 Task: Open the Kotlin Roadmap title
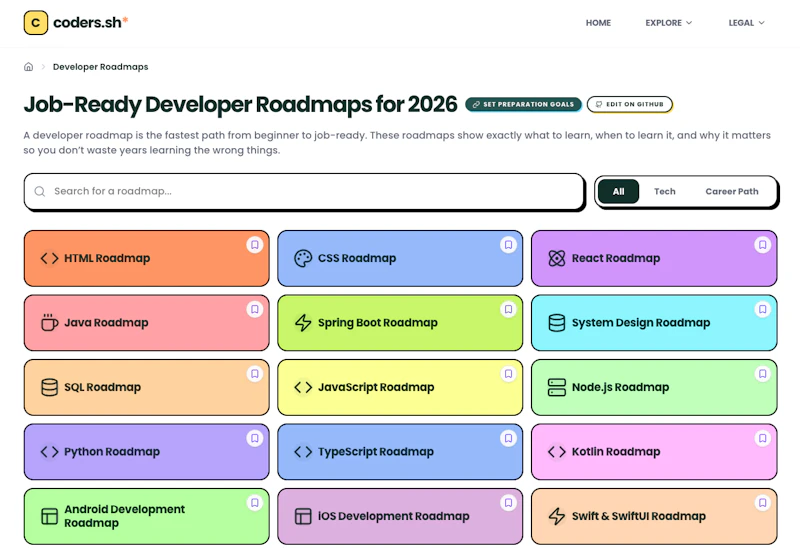pos(616,452)
